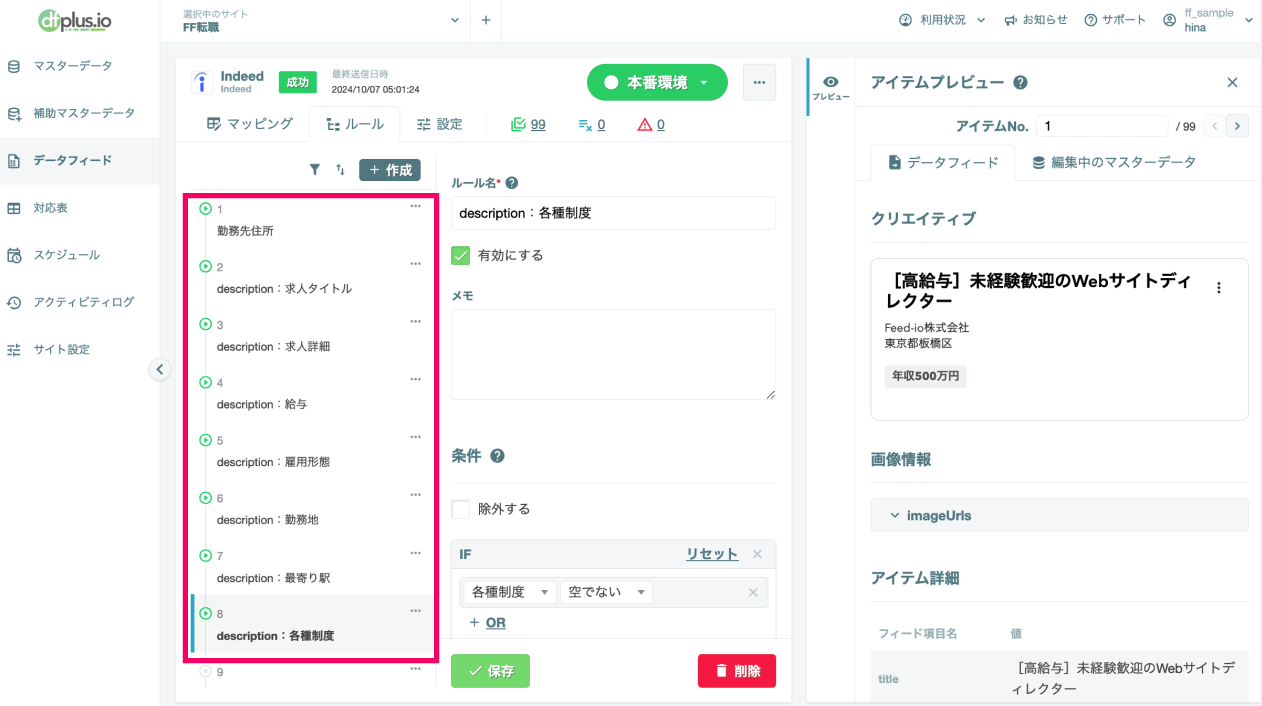The width and height of the screenshot is (1262, 706).
Task: Click the 削除 button
Action: point(737,671)
